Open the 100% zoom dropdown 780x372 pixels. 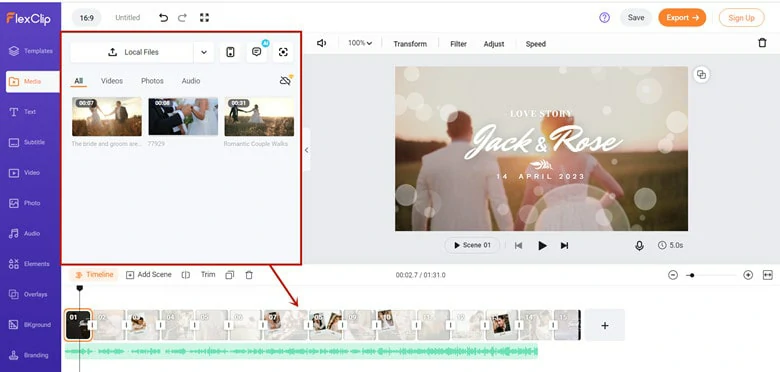[360, 43]
